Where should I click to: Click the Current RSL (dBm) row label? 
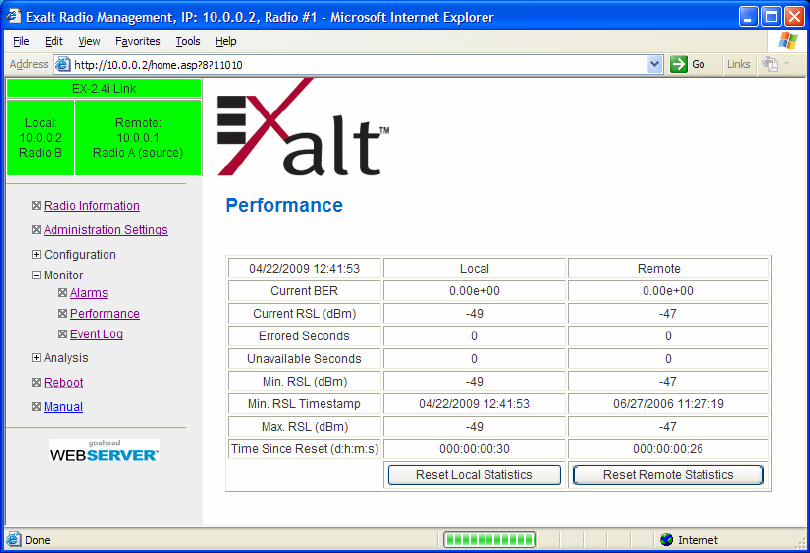(304, 314)
